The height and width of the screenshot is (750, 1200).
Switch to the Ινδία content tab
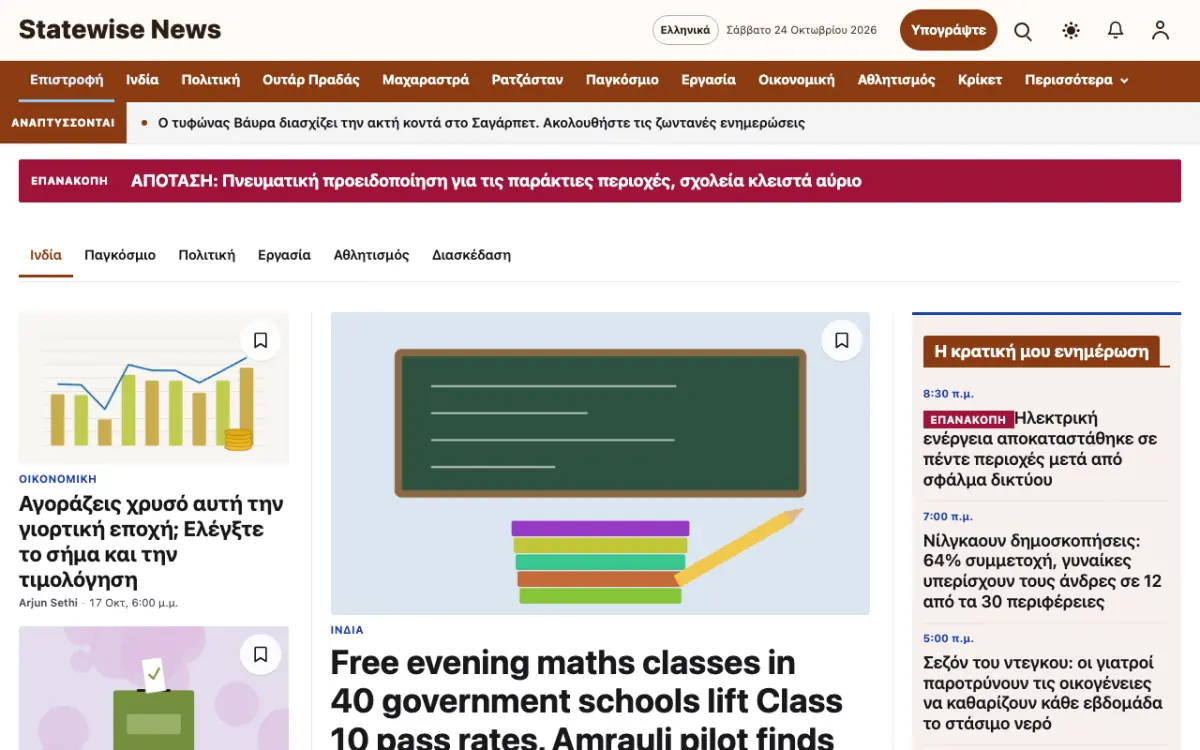coord(46,255)
